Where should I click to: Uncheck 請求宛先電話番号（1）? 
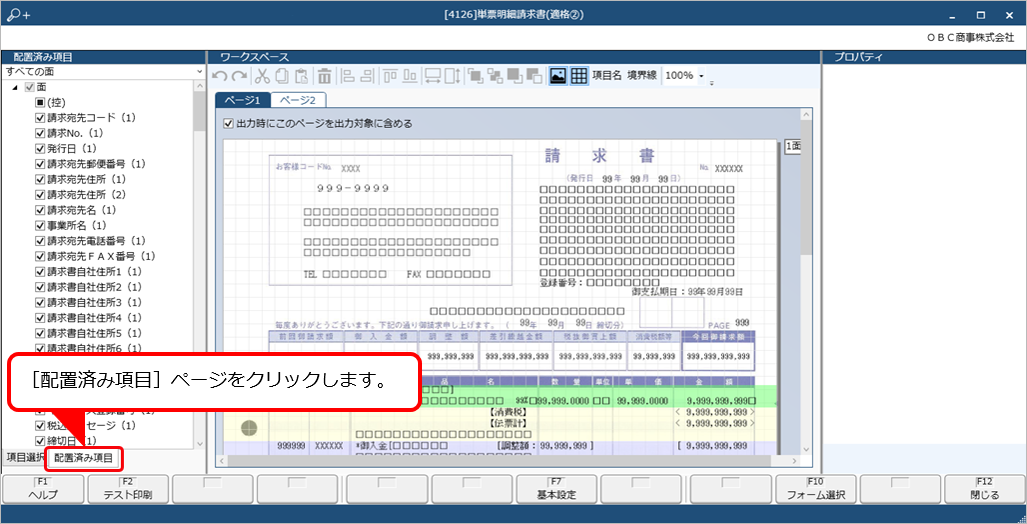(x=39, y=241)
